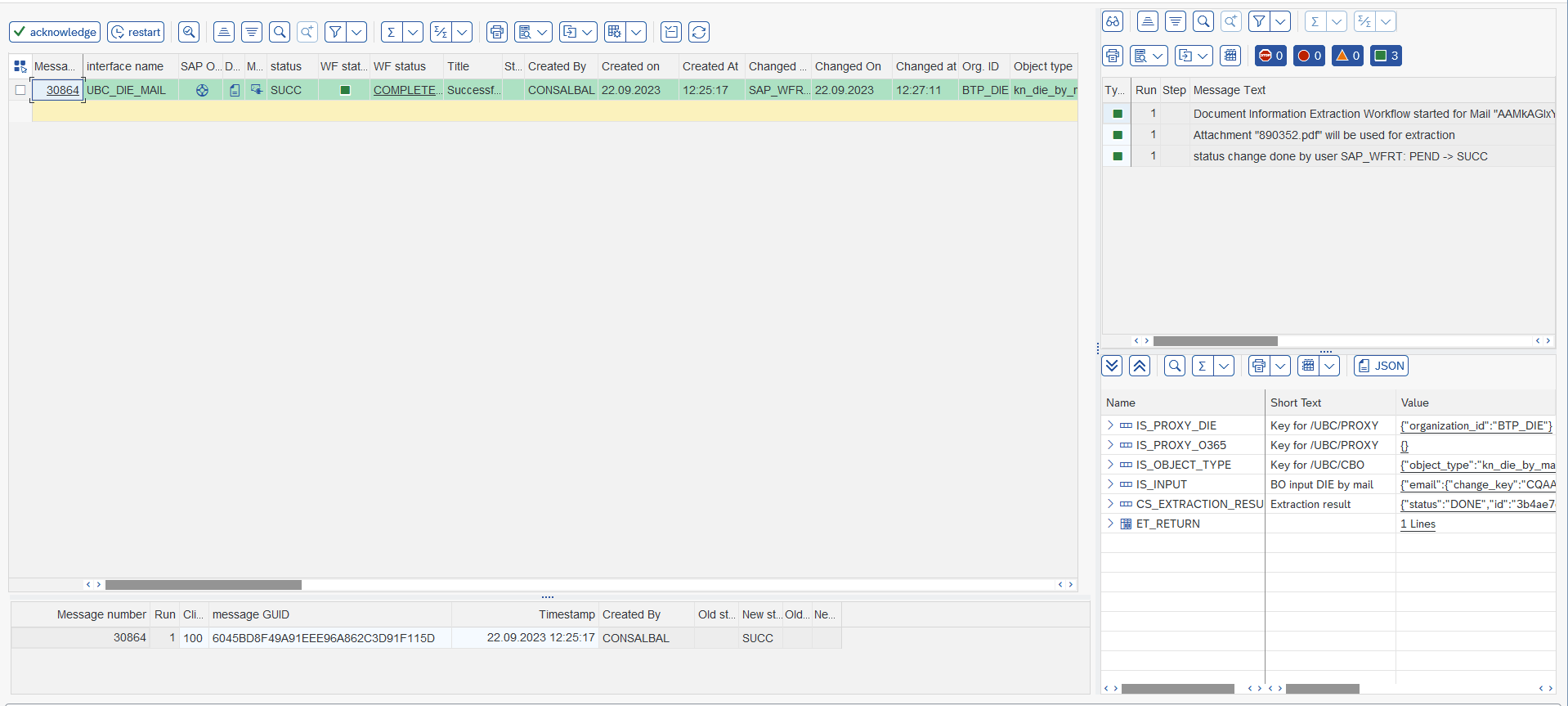Image resolution: width=1568 pixels, height=706 pixels.
Task: Click the horizontal scrollbar of main message list
Action: click(204, 585)
